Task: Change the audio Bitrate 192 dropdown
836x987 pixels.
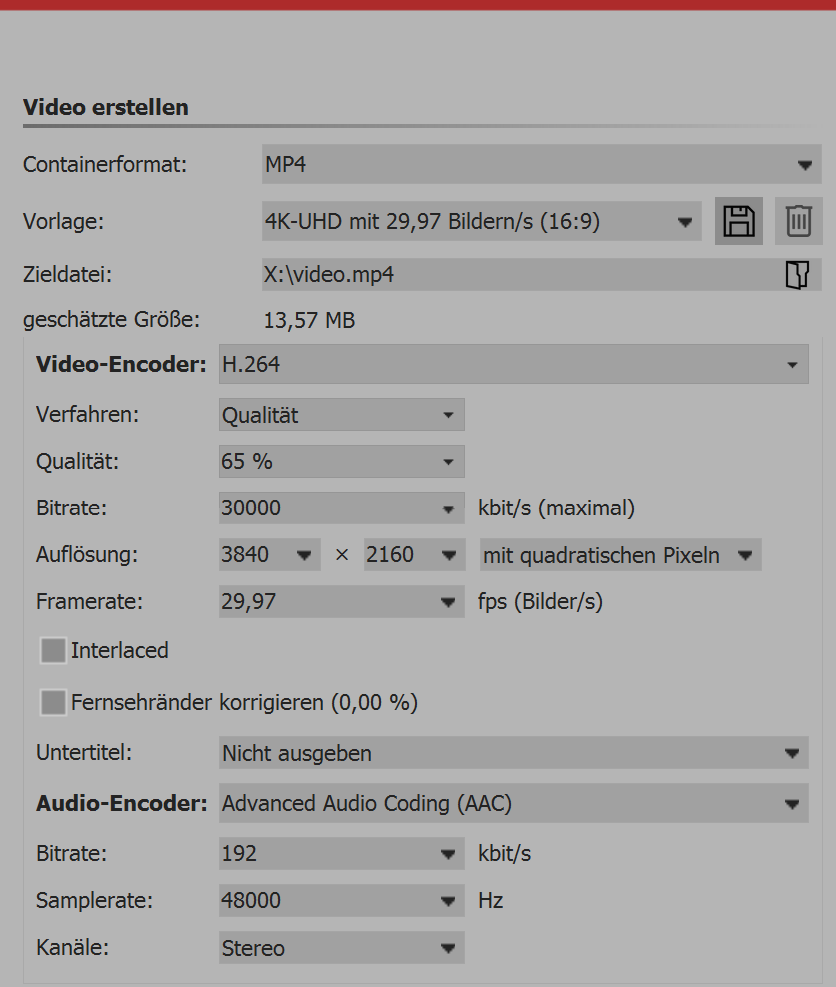Action: 341,854
